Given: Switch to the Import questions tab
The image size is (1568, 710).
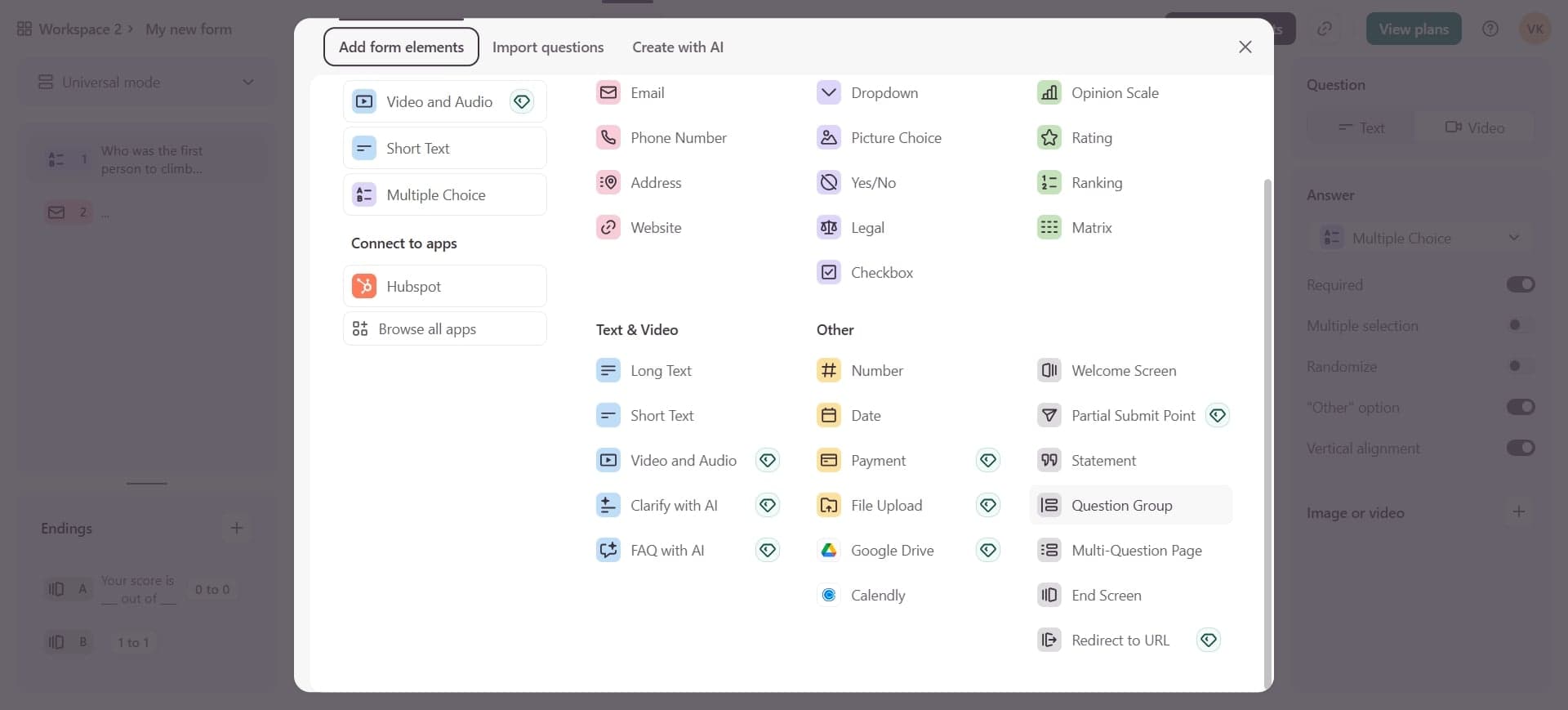Looking at the screenshot, I should (548, 47).
